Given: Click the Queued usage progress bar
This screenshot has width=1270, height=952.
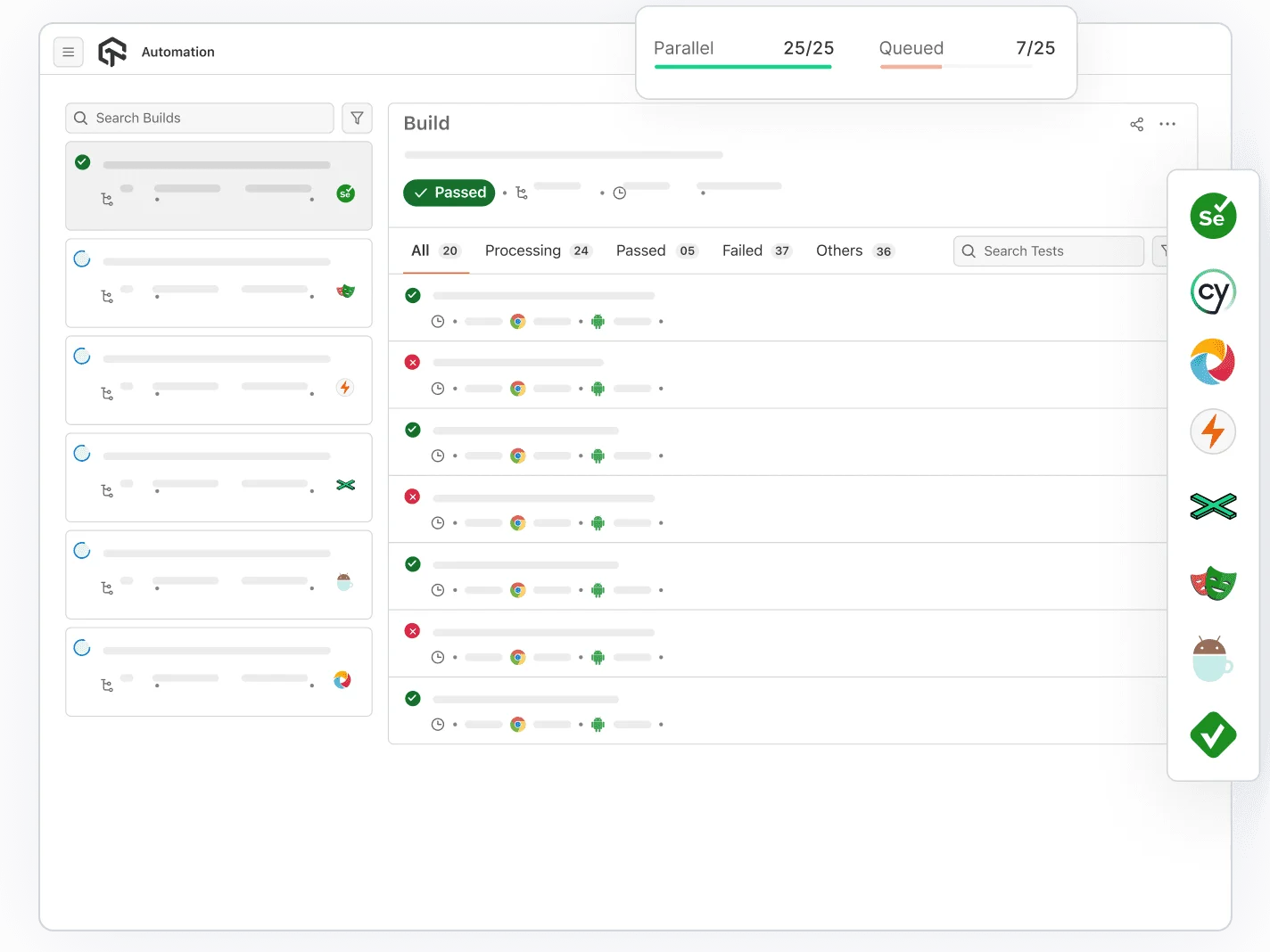Looking at the screenshot, I should click(x=955, y=66).
